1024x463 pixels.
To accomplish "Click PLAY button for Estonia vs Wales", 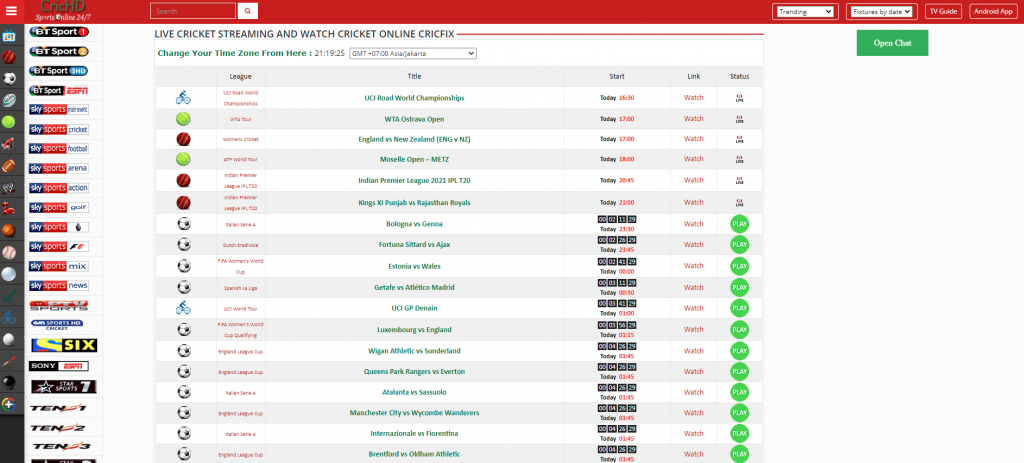I will tap(739, 266).
